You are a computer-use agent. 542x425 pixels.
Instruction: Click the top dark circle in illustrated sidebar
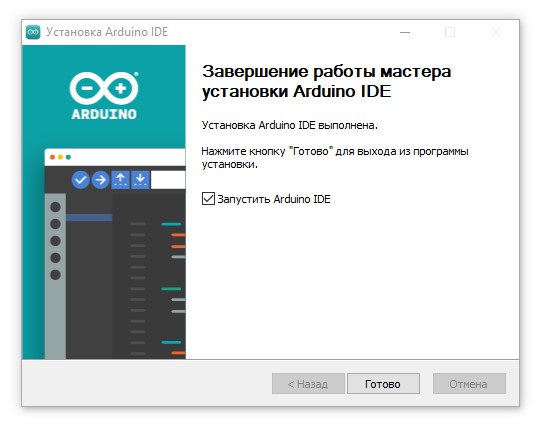(x=55, y=207)
